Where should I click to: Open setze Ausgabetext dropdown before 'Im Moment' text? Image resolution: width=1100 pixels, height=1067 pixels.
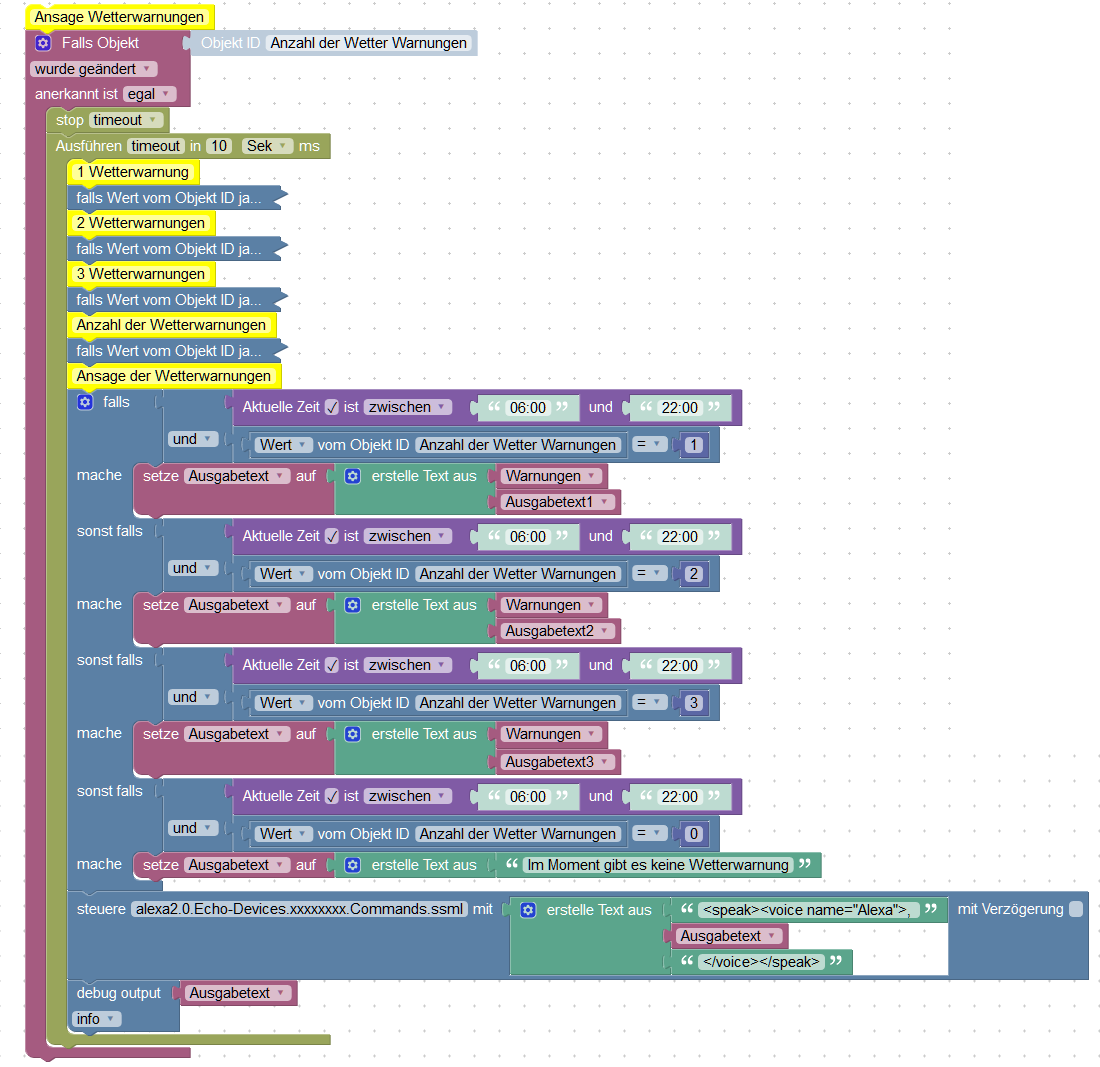point(237,866)
